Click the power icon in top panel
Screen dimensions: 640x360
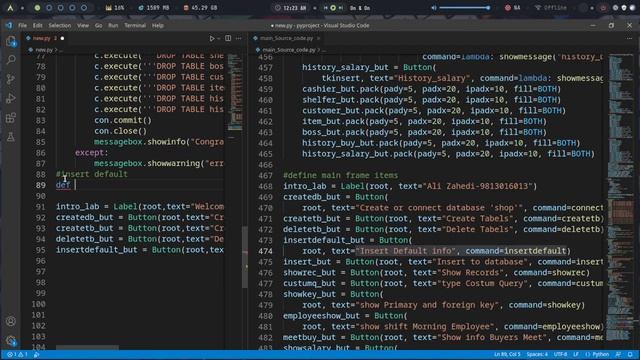click(603, 8)
